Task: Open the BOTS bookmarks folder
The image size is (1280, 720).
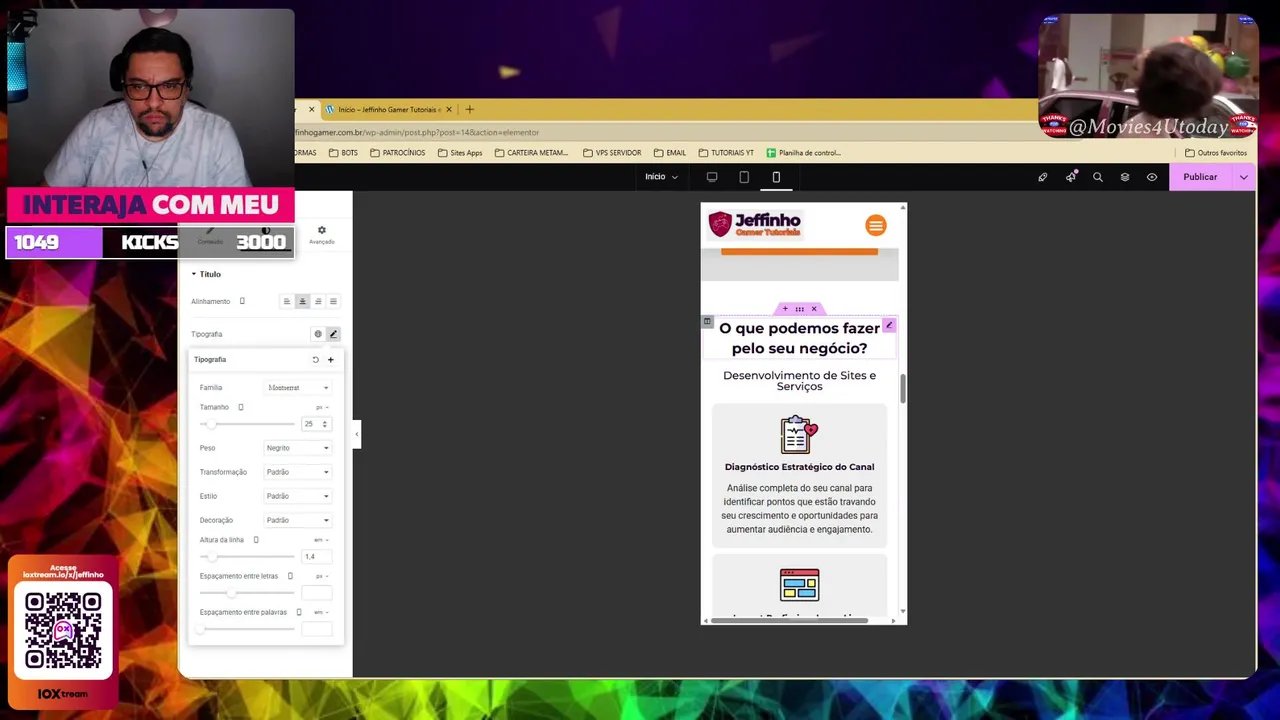Action: pos(343,153)
